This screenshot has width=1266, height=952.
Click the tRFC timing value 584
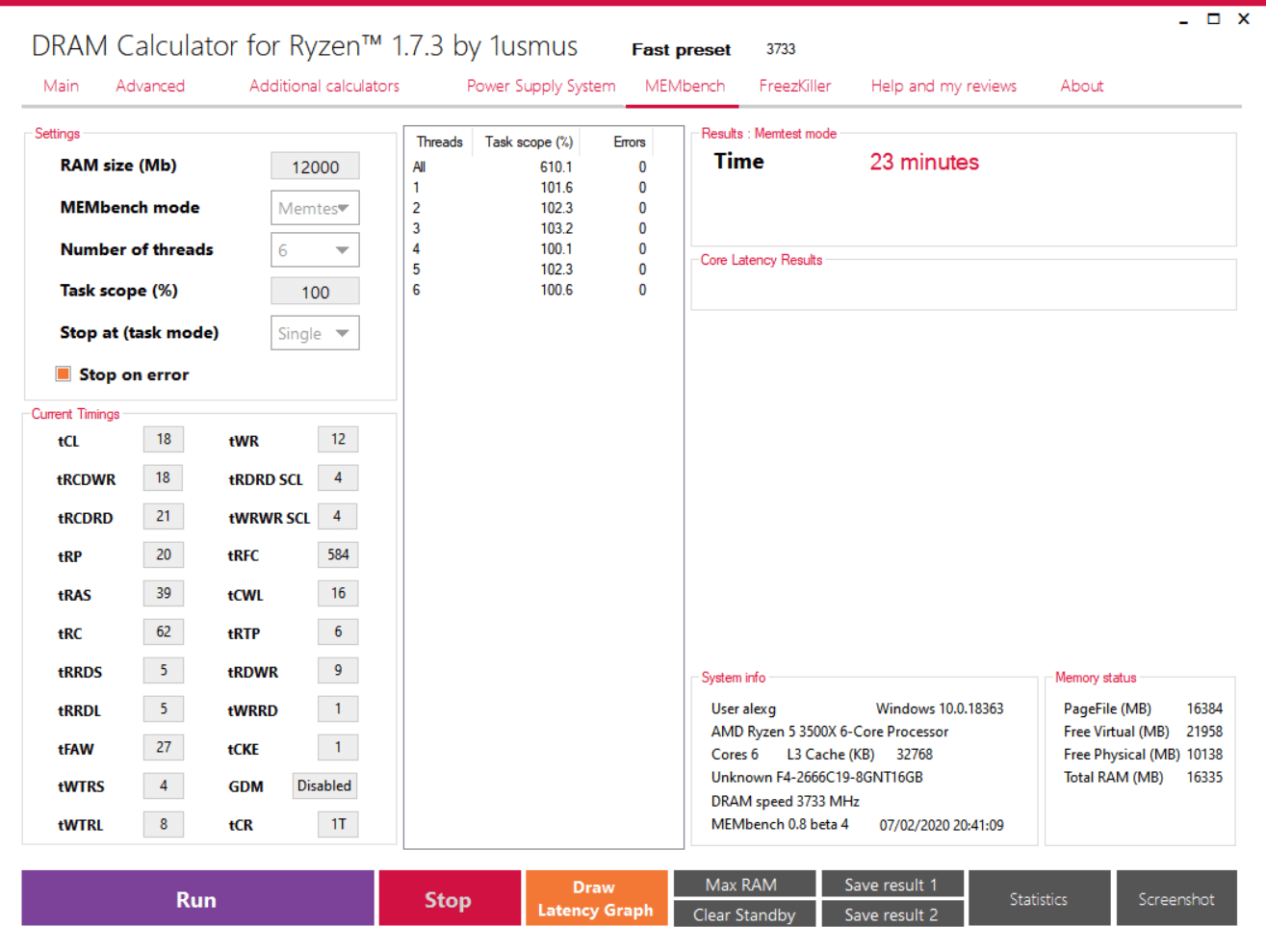(338, 554)
